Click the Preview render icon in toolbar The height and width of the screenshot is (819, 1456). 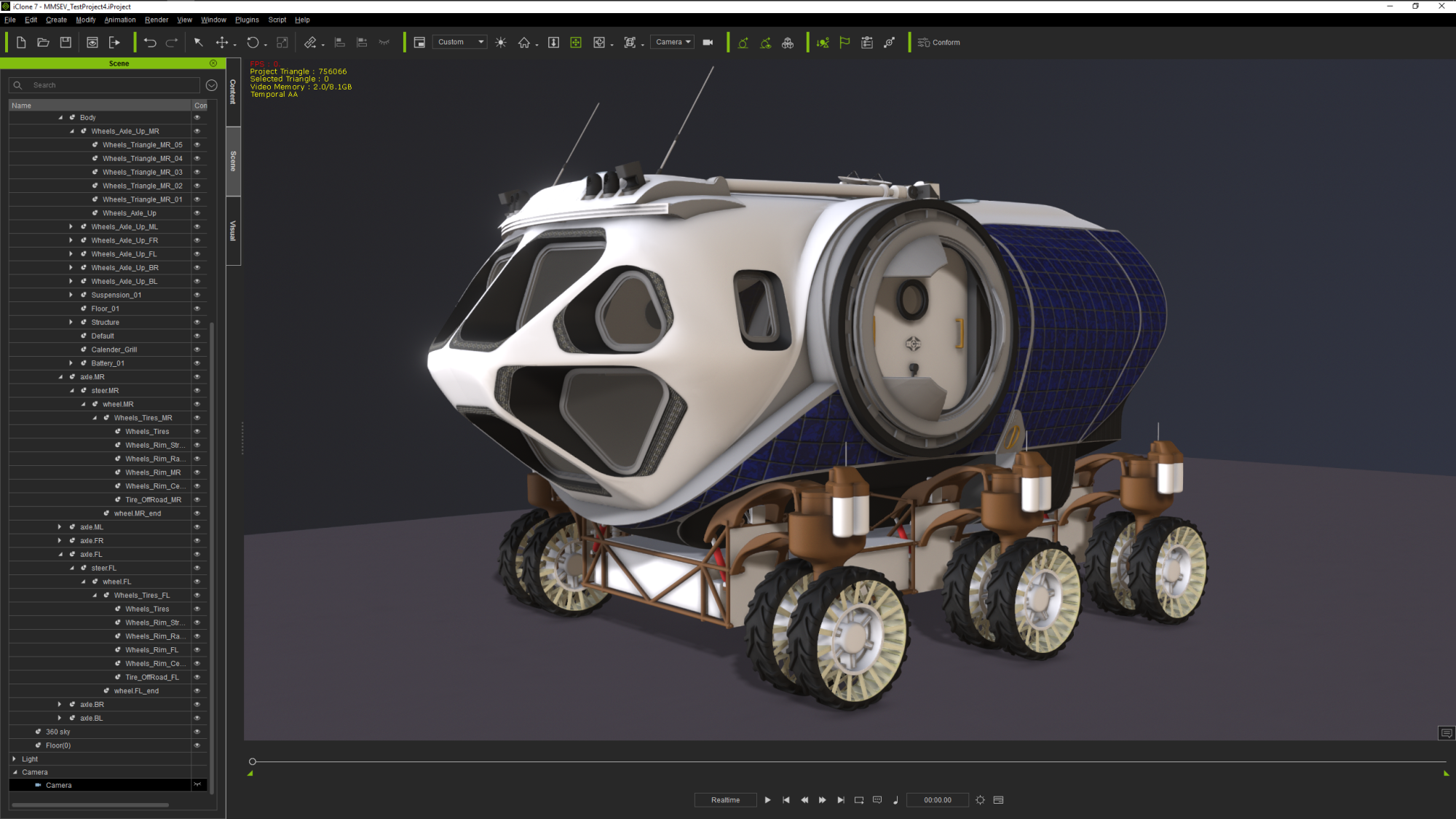92,42
